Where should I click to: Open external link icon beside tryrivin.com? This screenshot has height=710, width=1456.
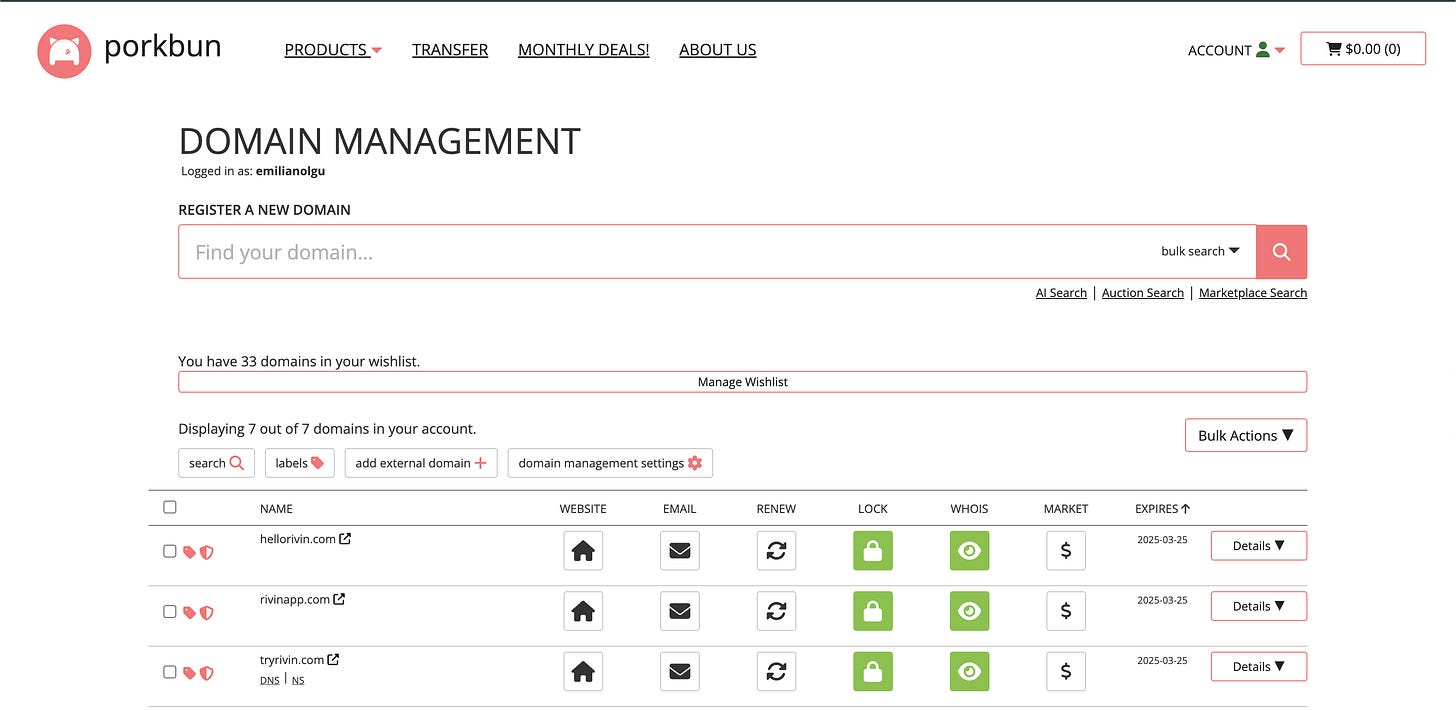pos(333,660)
